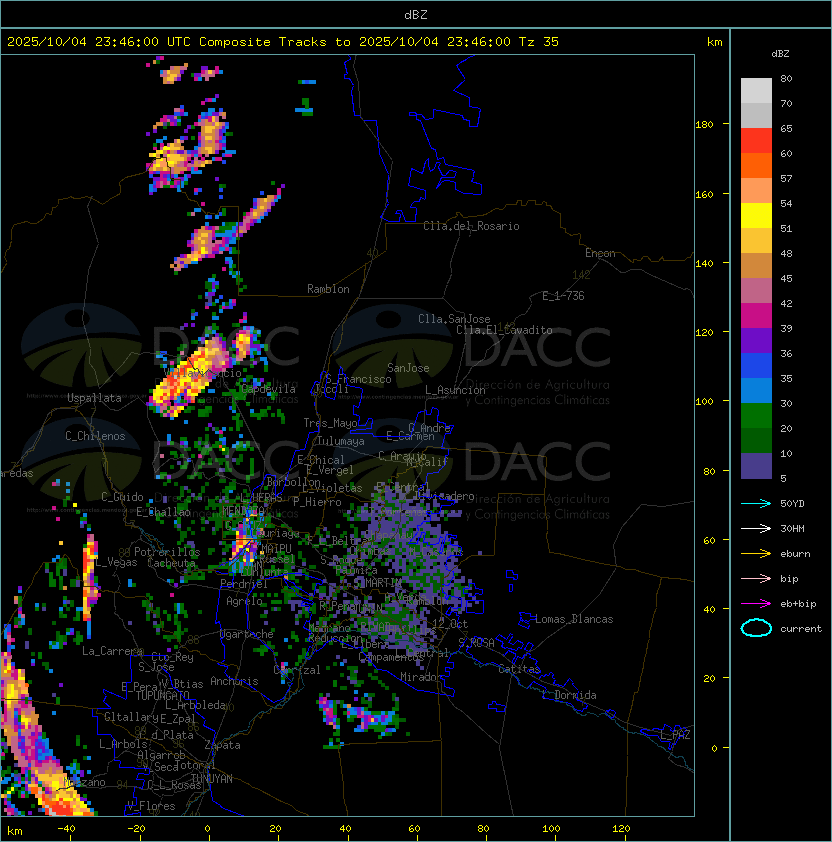The width and height of the screenshot is (832, 842).
Task: Click the 'TUPUNGATO' place label
Action: tap(162, 696)
